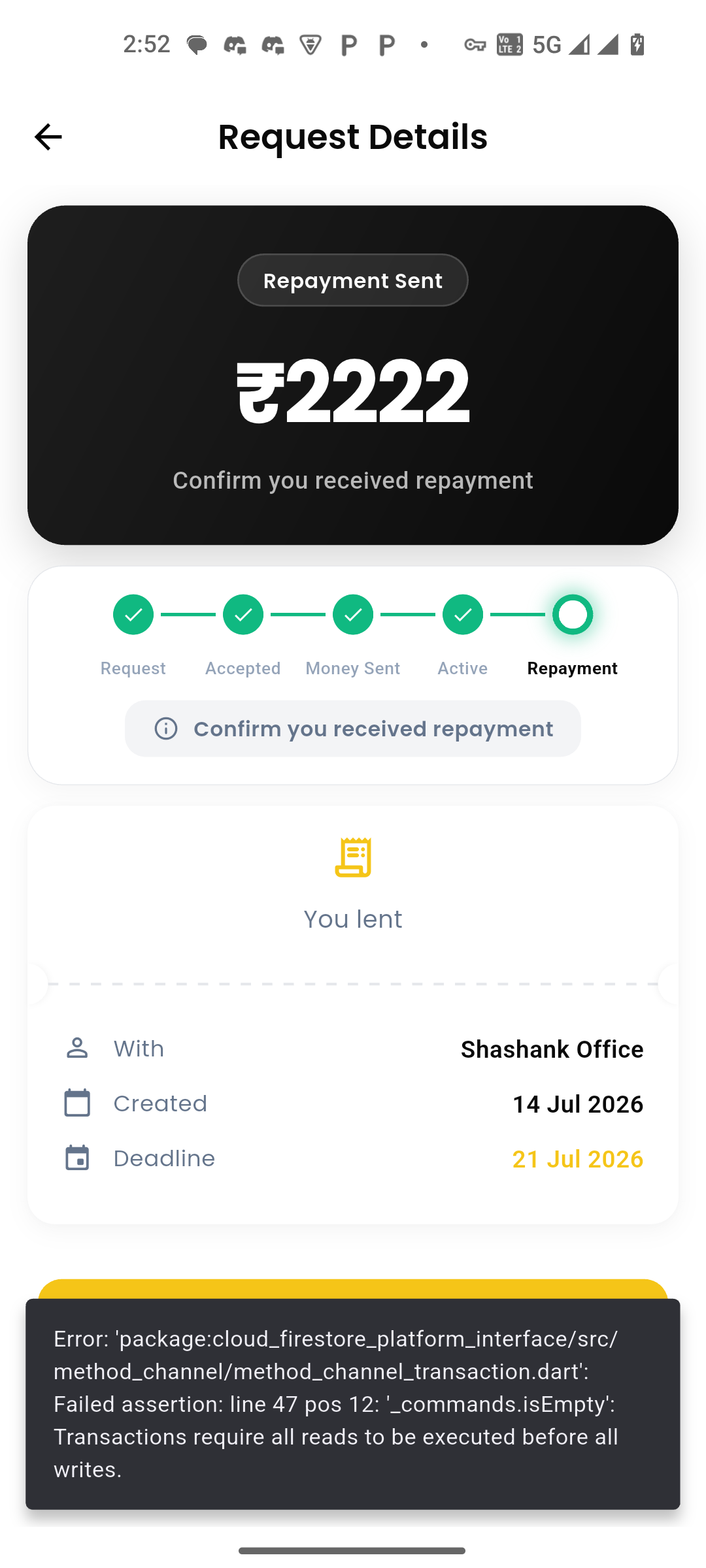706x1568 pixels.
Task: Tap the chat bubble notification icon
Action: pyautogui.click(x=197, y=44)
